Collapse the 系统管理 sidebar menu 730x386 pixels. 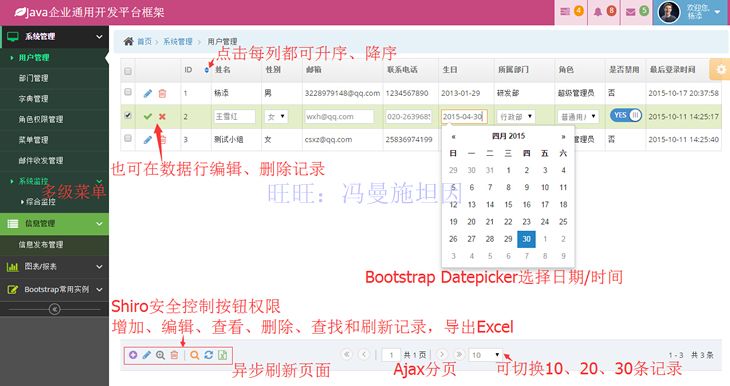(x=54, y=36)
